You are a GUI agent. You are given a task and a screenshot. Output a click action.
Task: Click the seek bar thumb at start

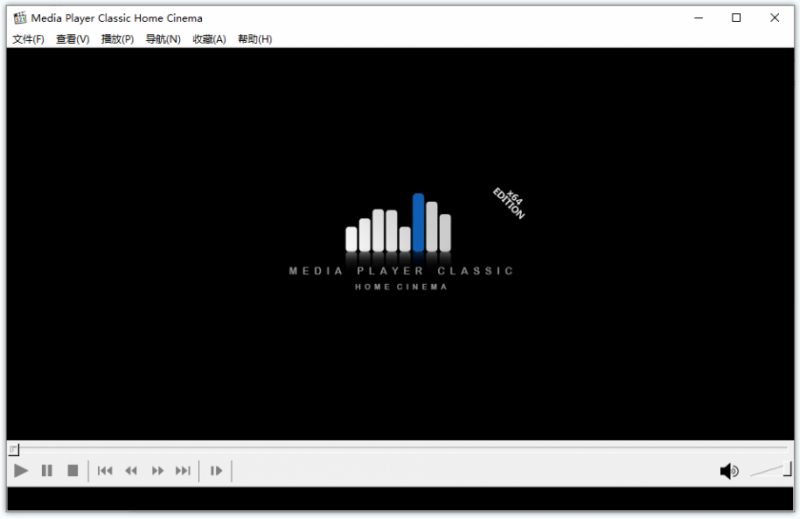tap(14, 450)
